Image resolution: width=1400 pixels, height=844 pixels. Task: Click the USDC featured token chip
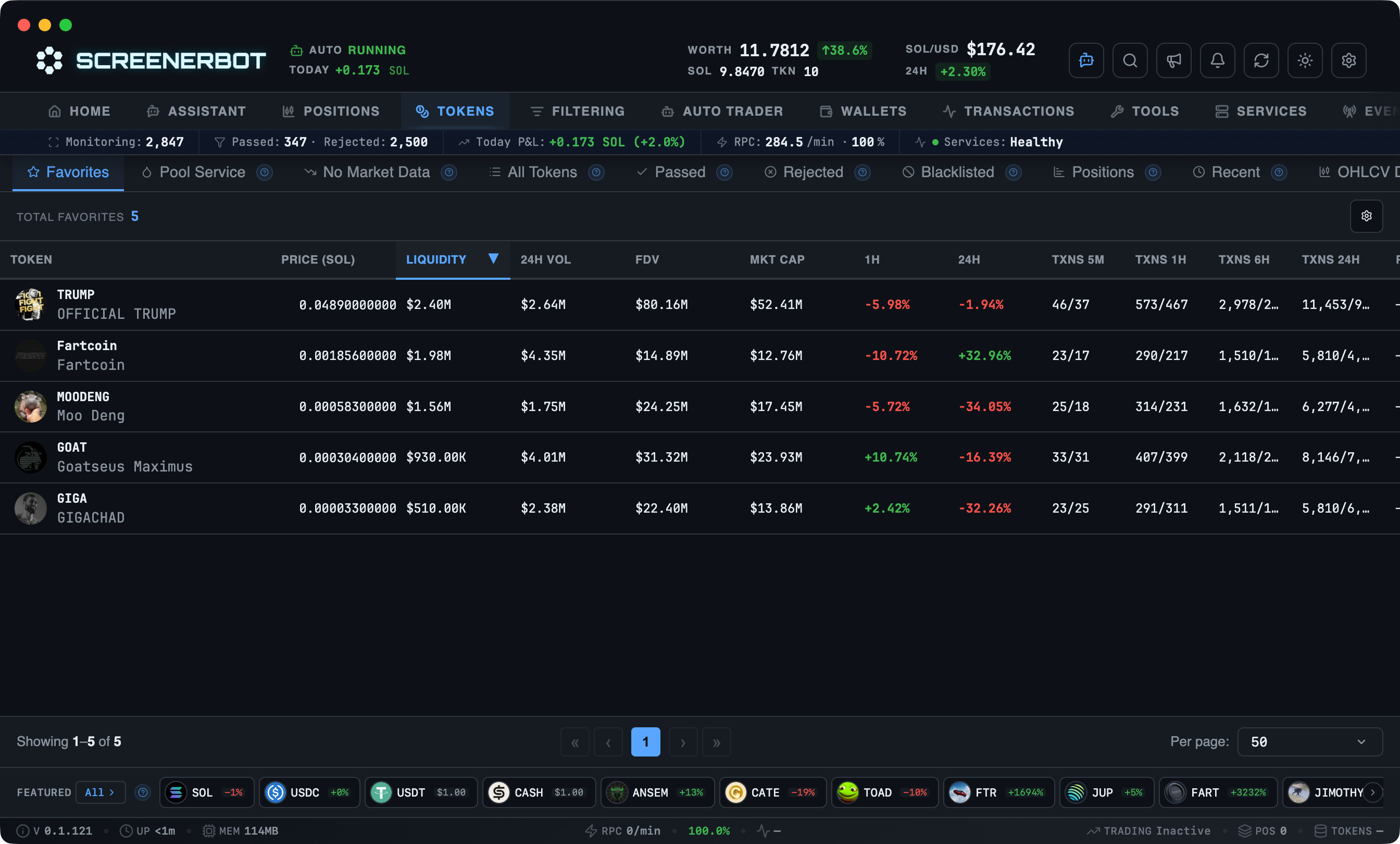tap(309, 792)
